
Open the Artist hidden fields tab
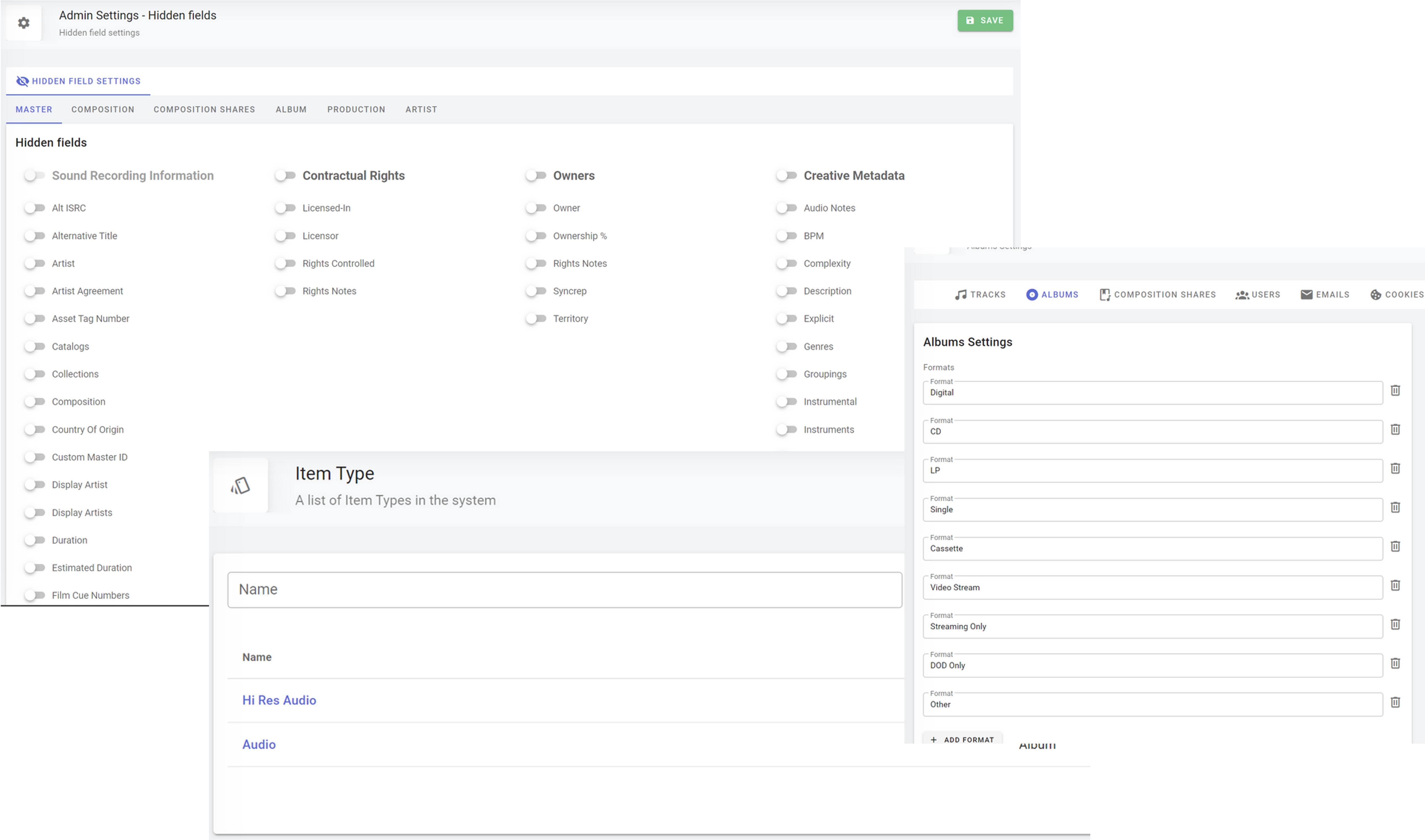[x=421, y=109]
